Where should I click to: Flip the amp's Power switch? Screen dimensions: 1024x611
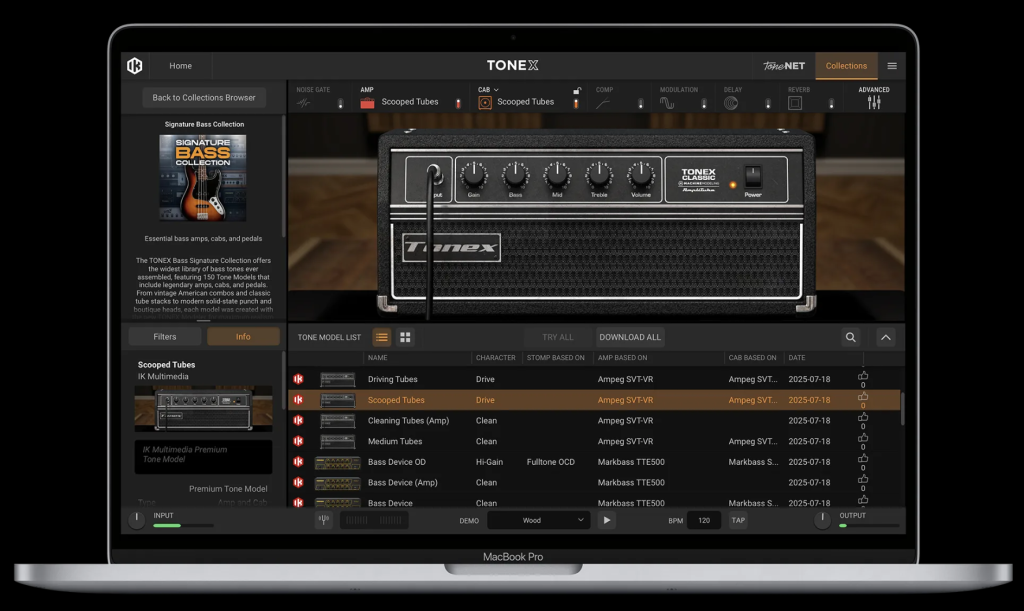753,176
